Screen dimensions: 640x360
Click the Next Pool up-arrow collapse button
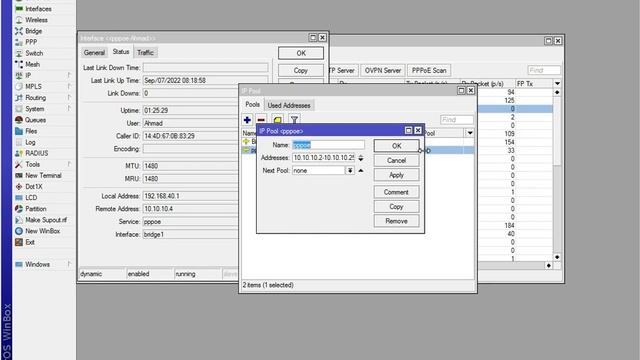click(x=361, y=171)
